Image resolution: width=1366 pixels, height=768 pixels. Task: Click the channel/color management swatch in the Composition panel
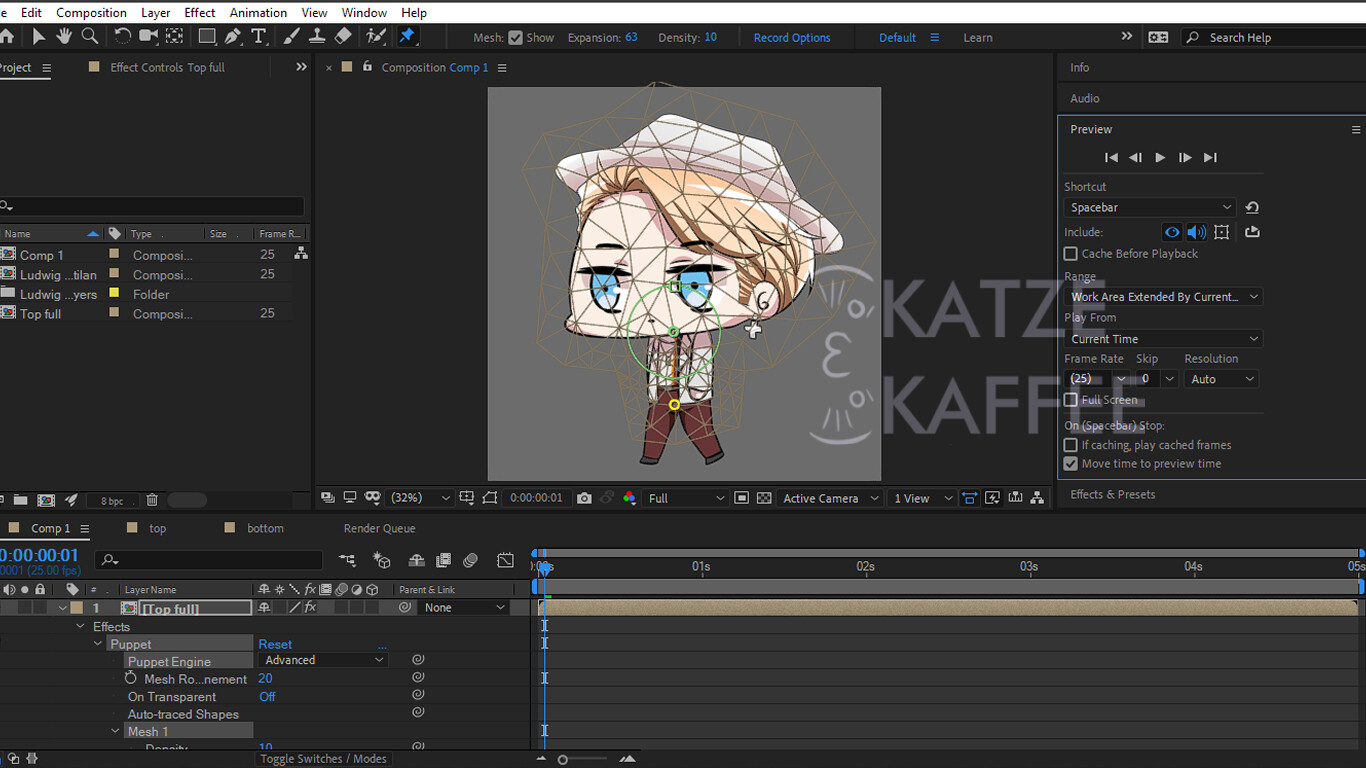click(630, 497)
